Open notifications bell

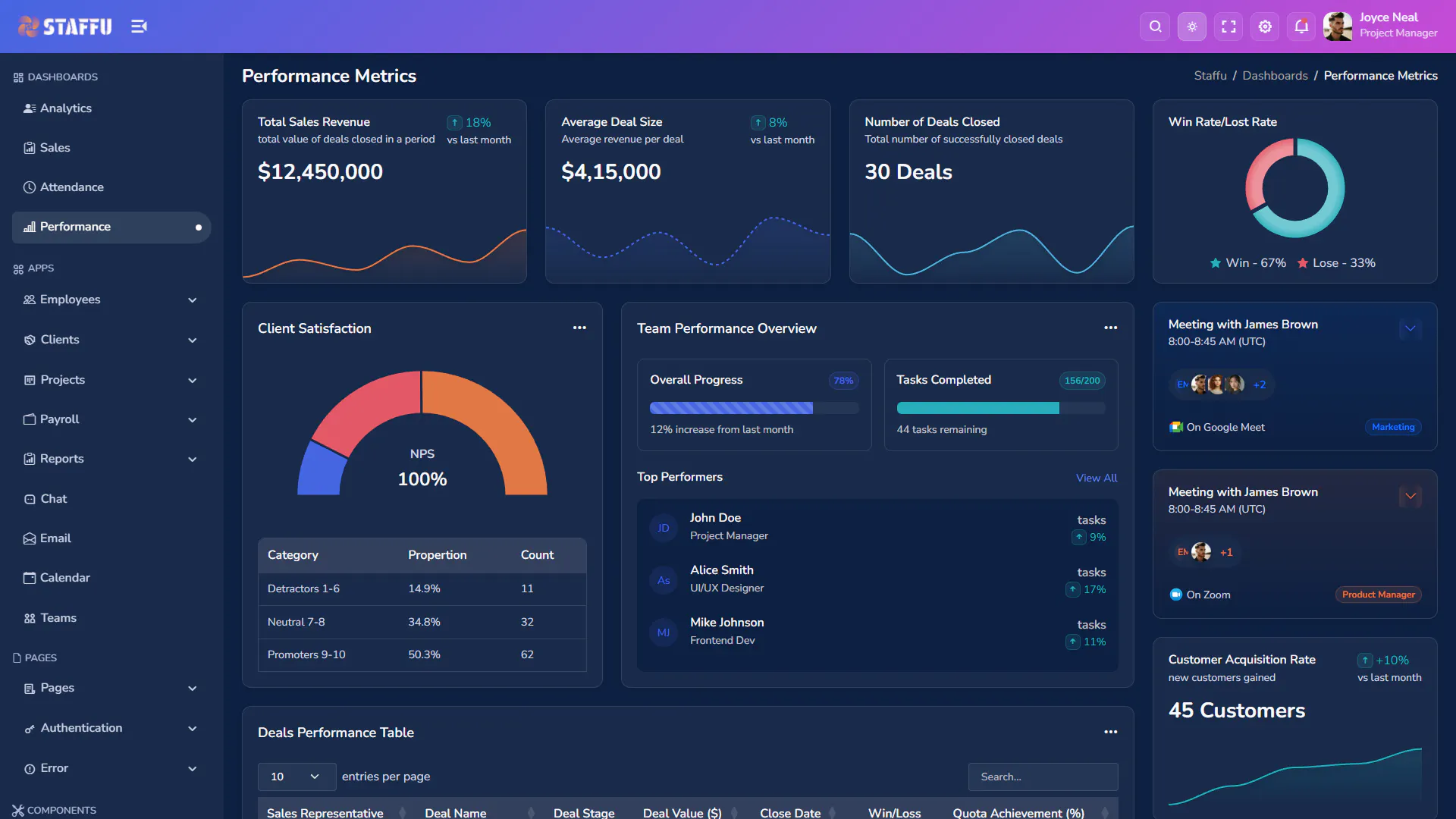(1301, 27)
